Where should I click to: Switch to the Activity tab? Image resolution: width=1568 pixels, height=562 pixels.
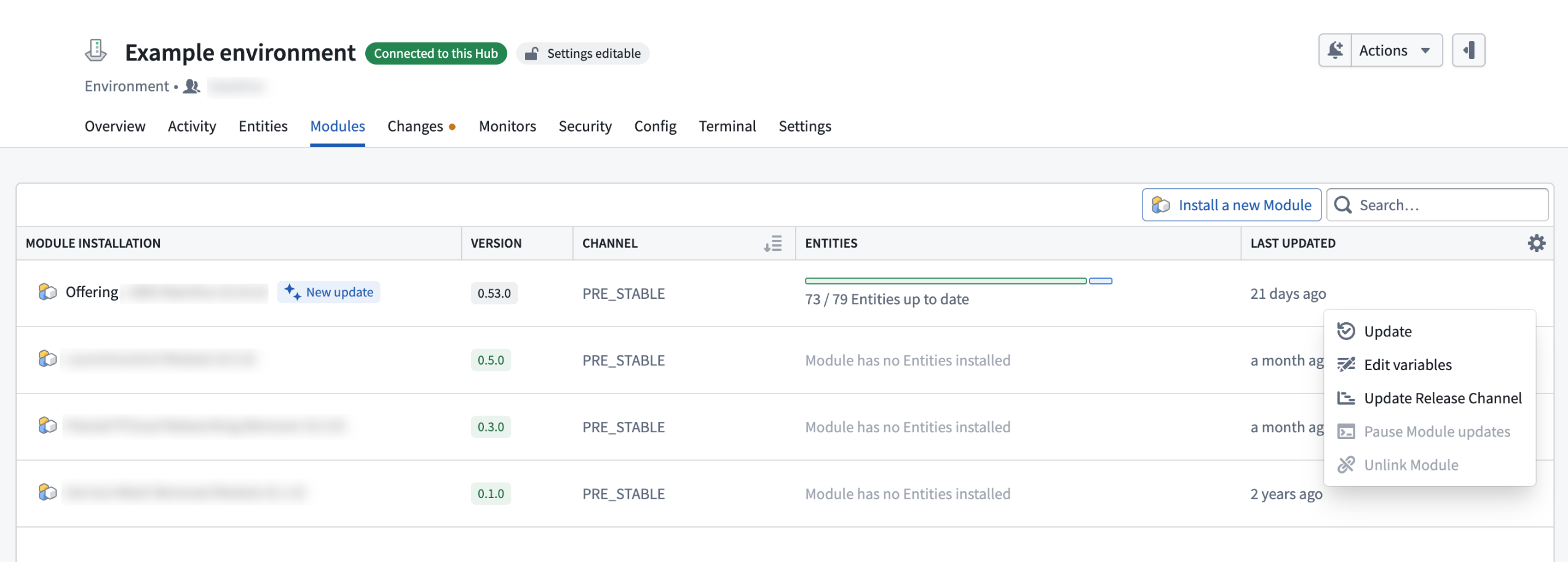(192, 126)
